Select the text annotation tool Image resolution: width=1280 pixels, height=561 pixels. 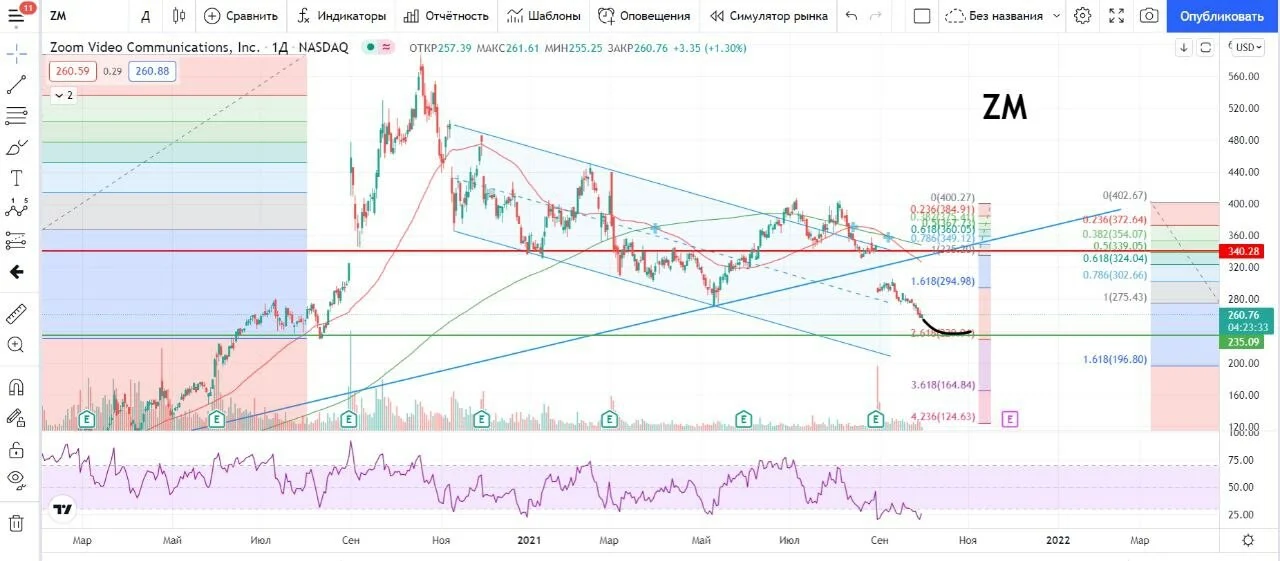pos(16,178)
